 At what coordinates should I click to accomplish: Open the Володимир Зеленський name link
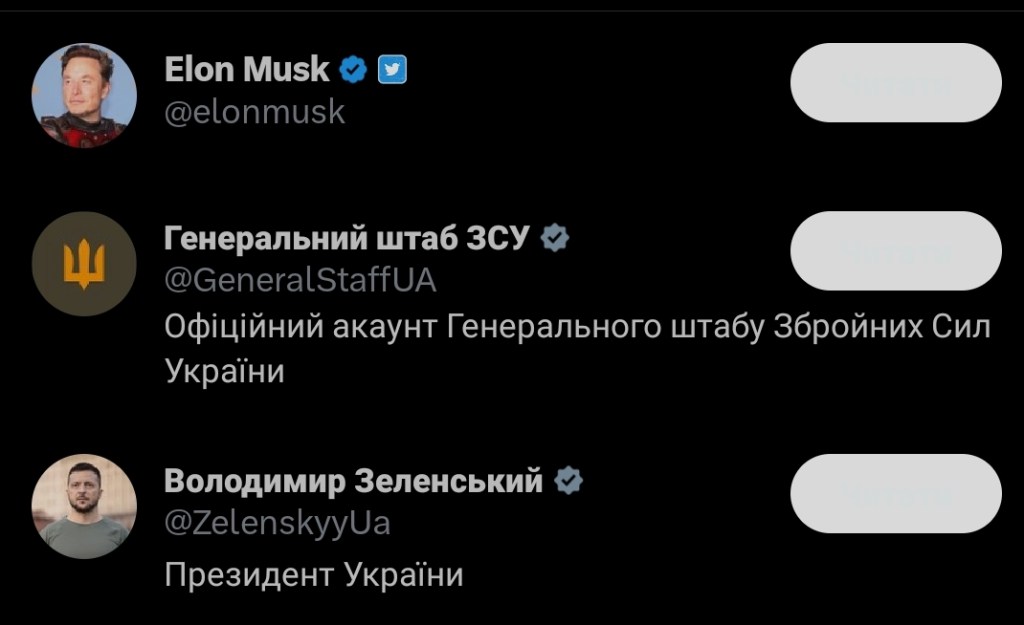point(353,481)
